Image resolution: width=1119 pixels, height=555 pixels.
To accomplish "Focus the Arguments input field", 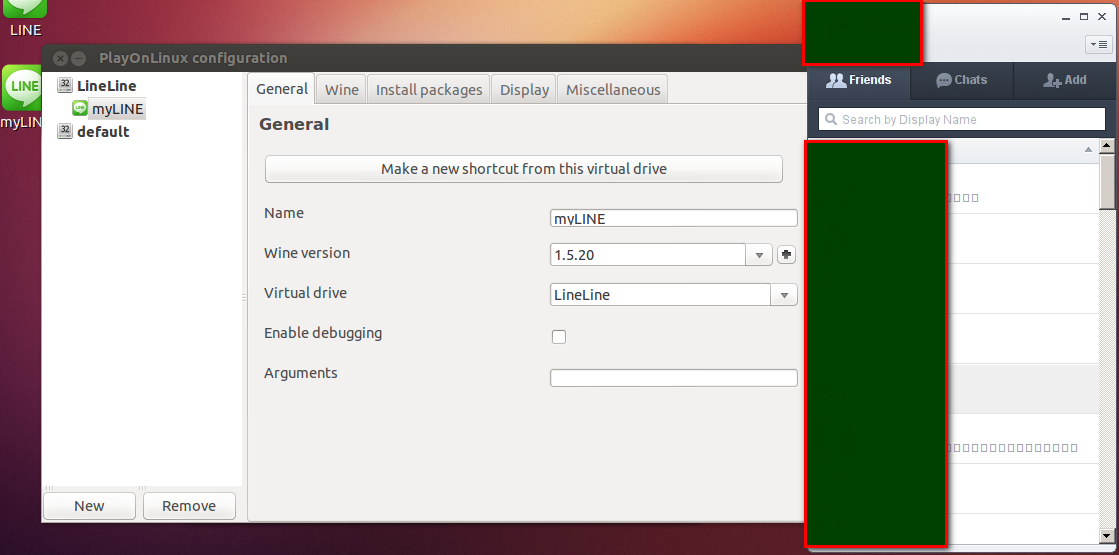I will (673, 378).
